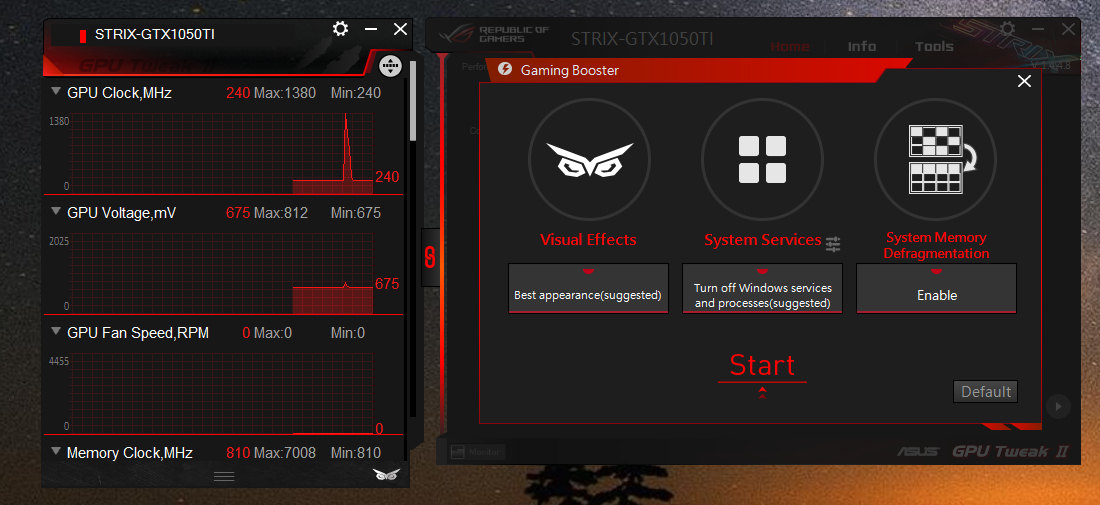Open Visual Effects option dropdown
This screenshot has height=505, width=1100.
click(589, 288)
